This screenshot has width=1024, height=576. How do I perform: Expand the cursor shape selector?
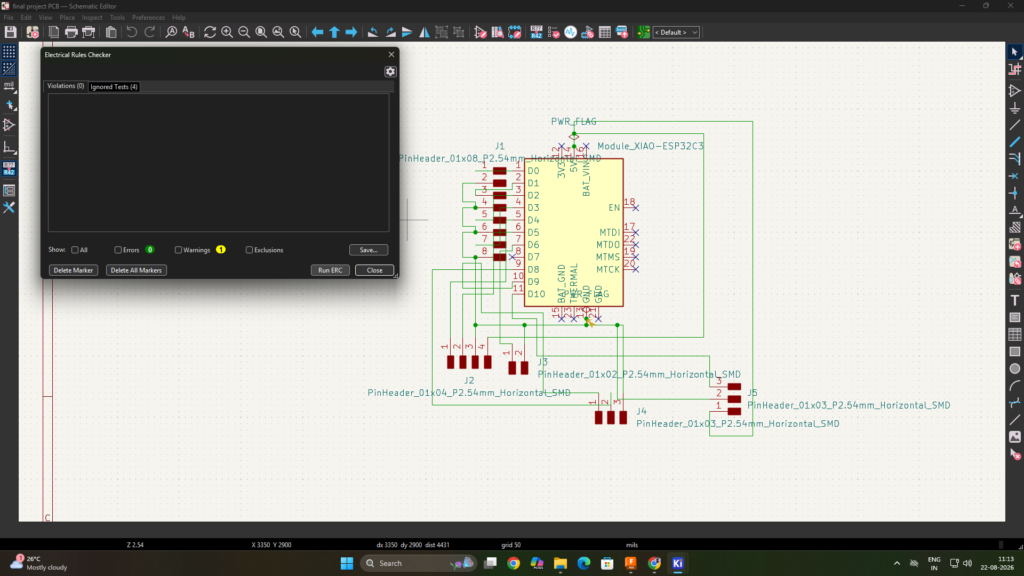click(9, 105)
